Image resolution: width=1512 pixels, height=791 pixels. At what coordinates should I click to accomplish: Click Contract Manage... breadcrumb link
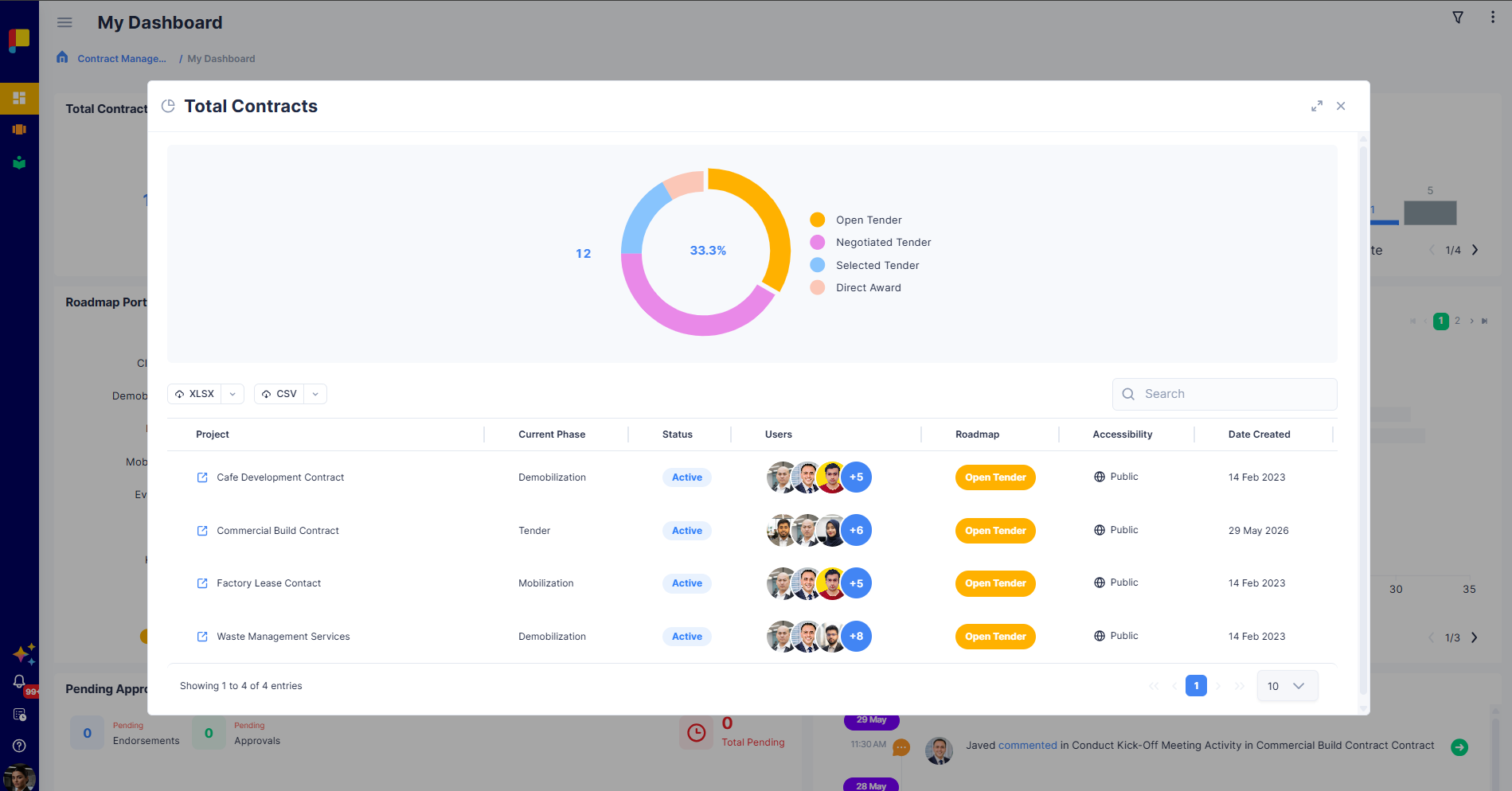[x=122, y=59]
